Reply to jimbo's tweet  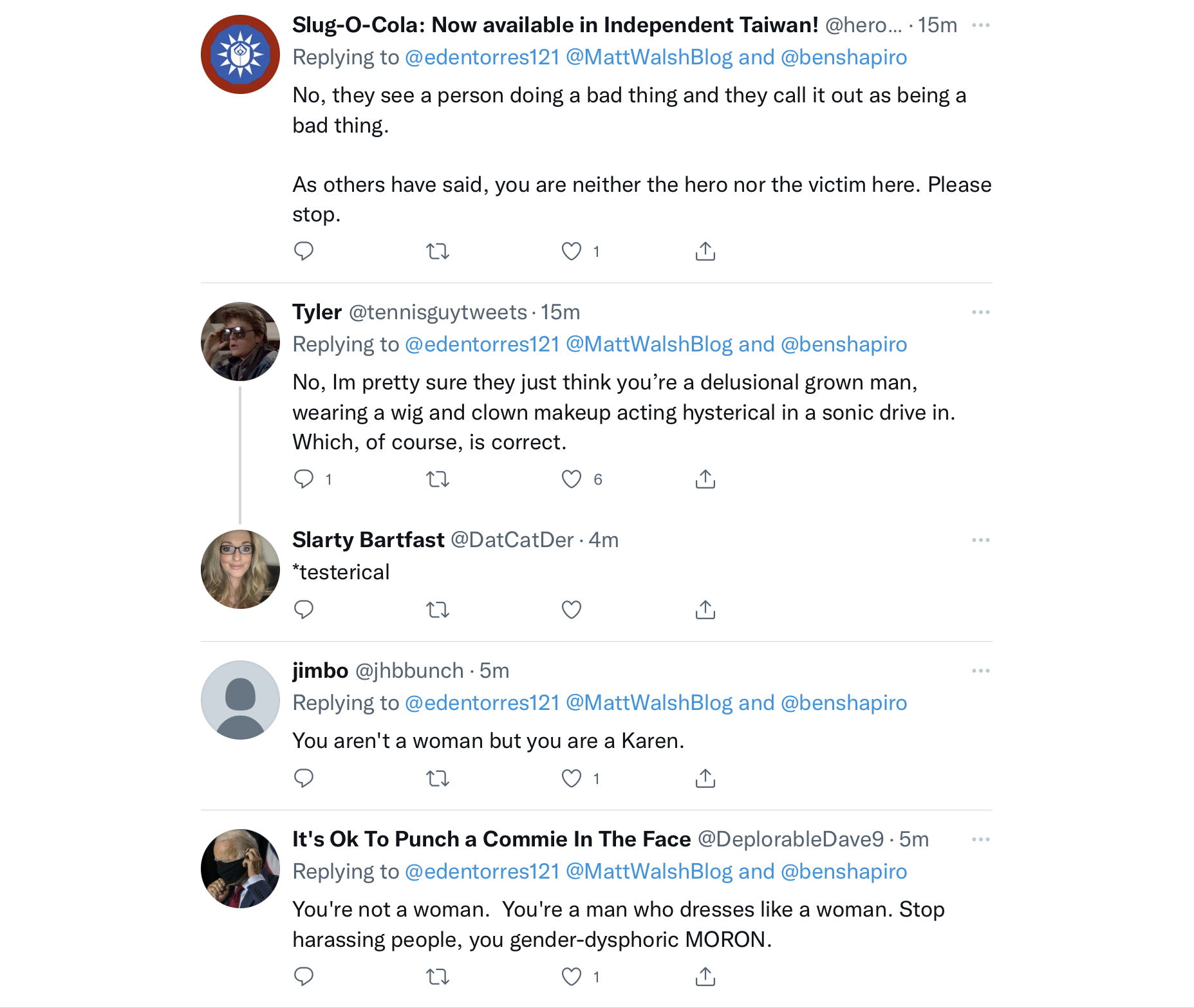[x=304, y=778]
